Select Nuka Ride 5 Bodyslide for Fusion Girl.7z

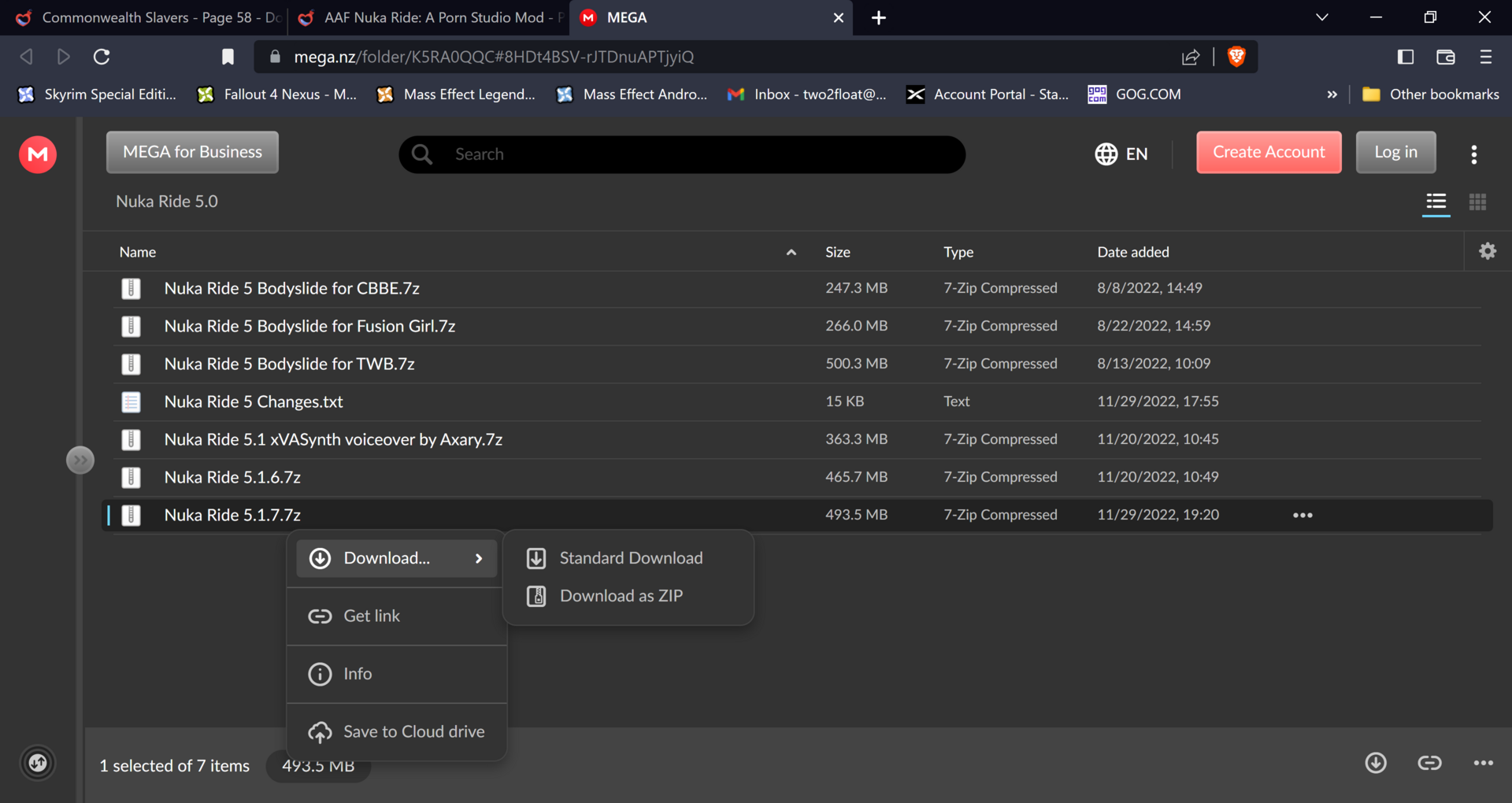tap(797, 326)
